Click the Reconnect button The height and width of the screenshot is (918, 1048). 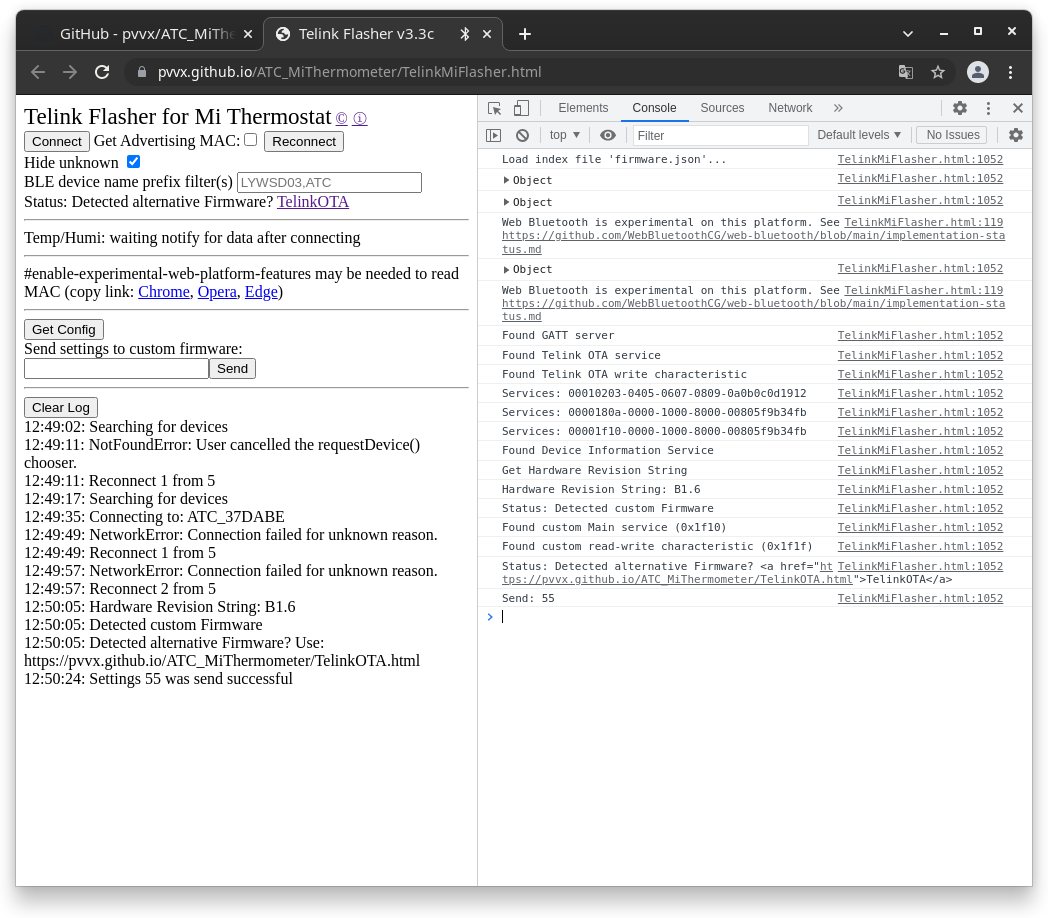[x=304, y=142]
